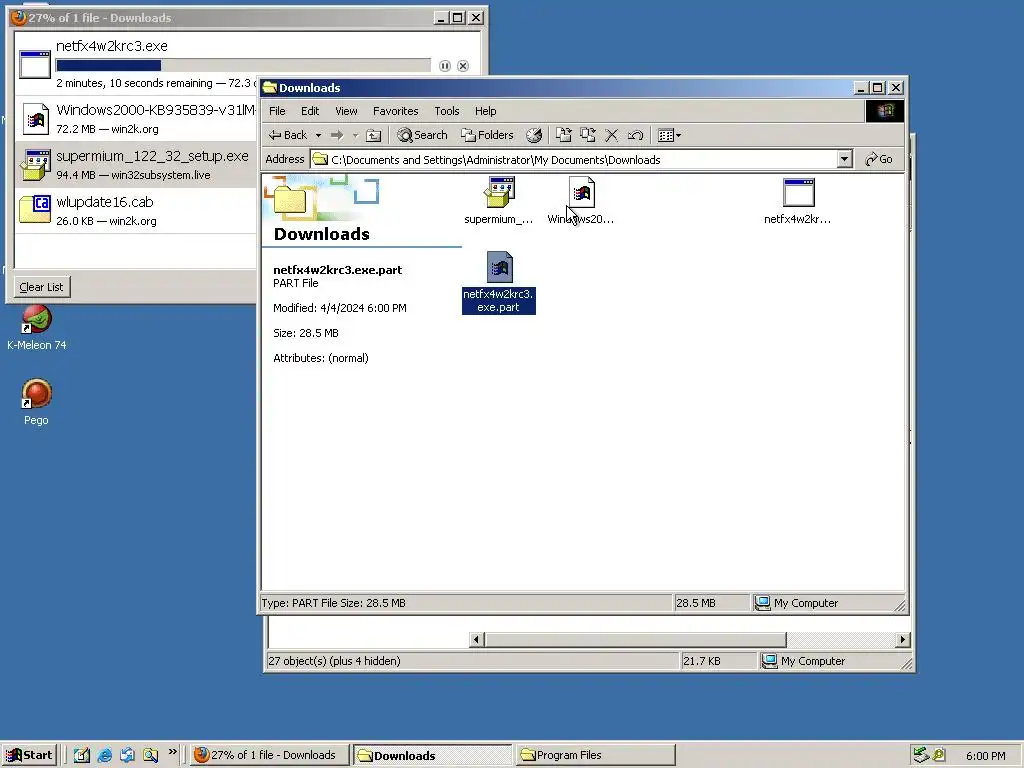Open the File menu in Downloads explorer
This screenshot has height=768, width=1024.
pos(277,111)
